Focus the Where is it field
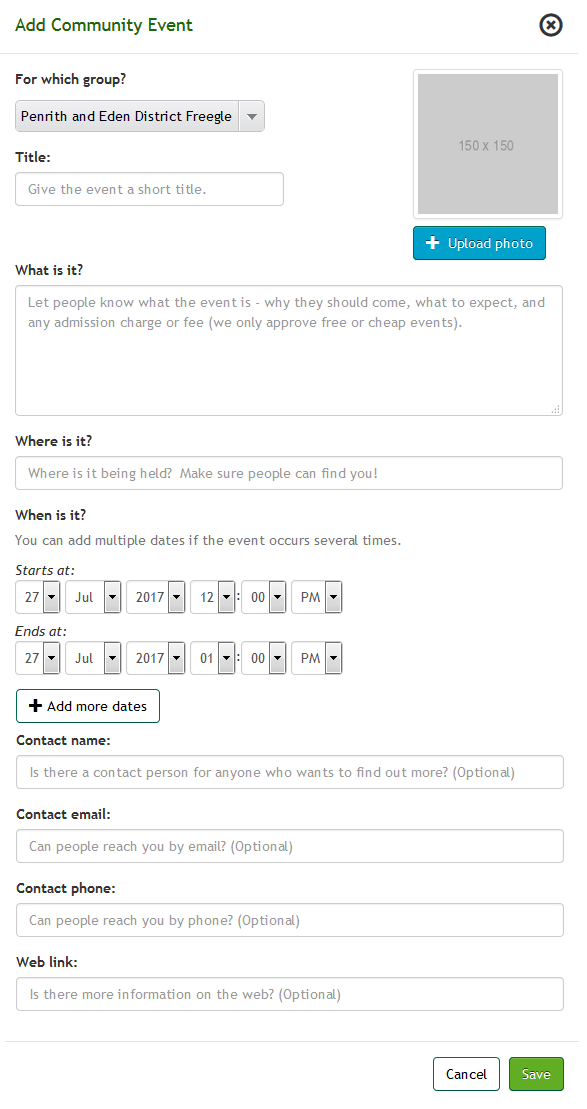Viewport: 587px width, 1109px height. [289, 473]
